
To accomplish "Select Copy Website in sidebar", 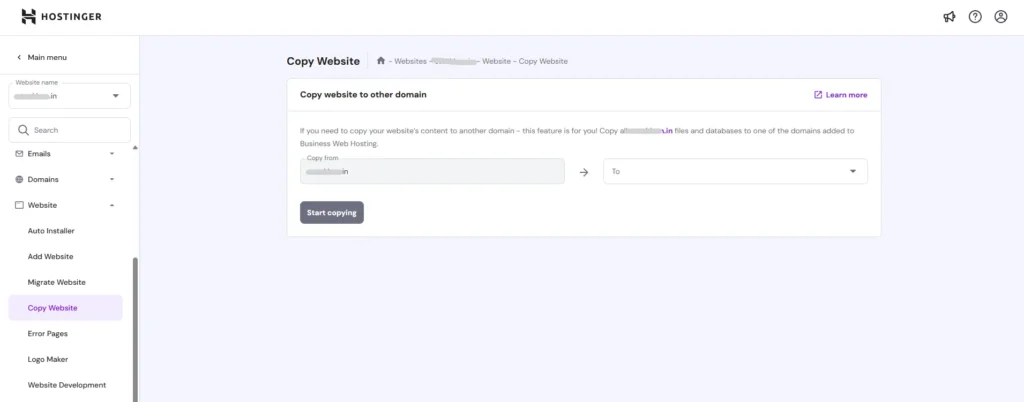I will pos(65,308).
